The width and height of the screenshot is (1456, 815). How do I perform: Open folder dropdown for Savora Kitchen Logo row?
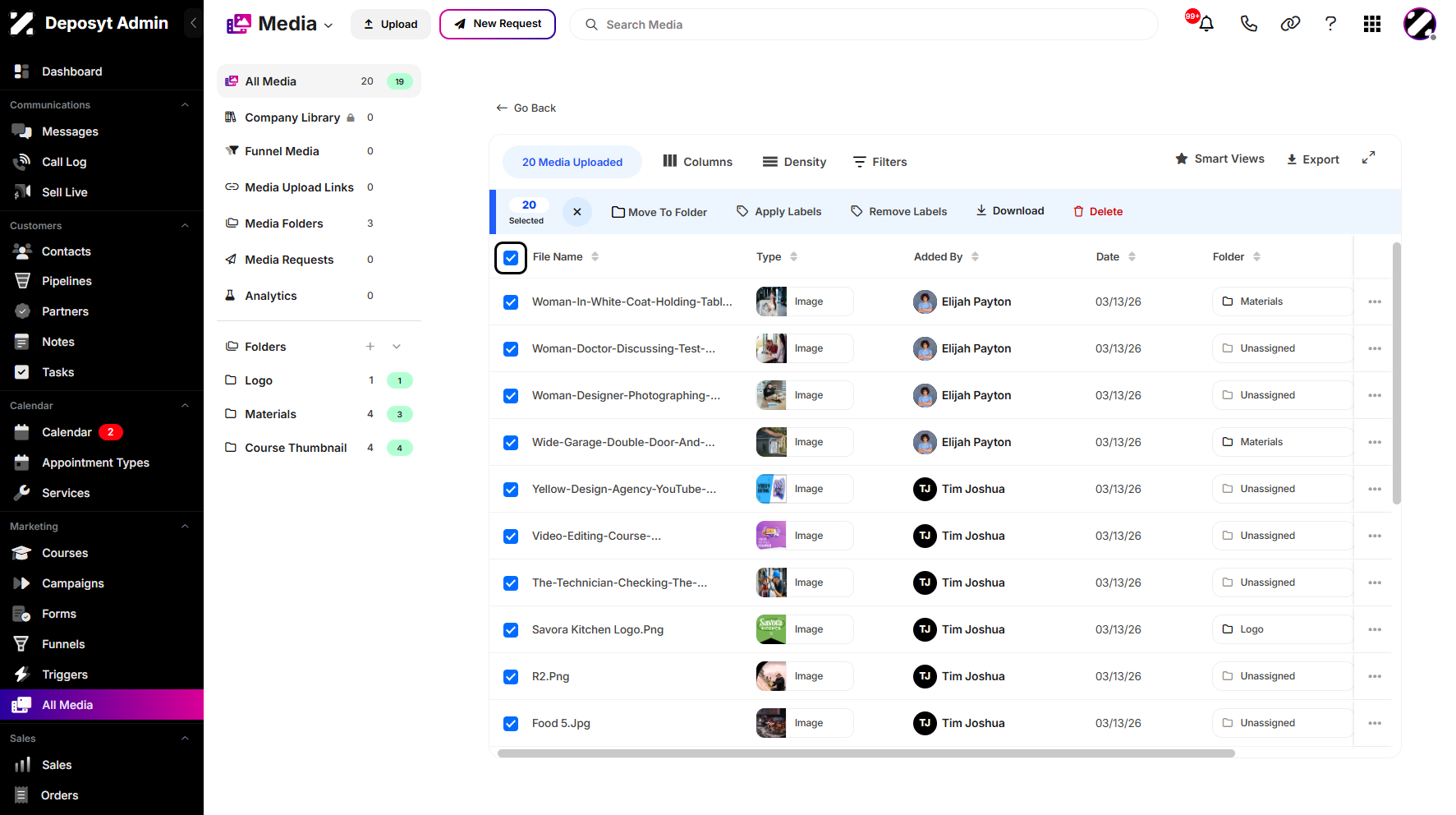(1282, 629)
